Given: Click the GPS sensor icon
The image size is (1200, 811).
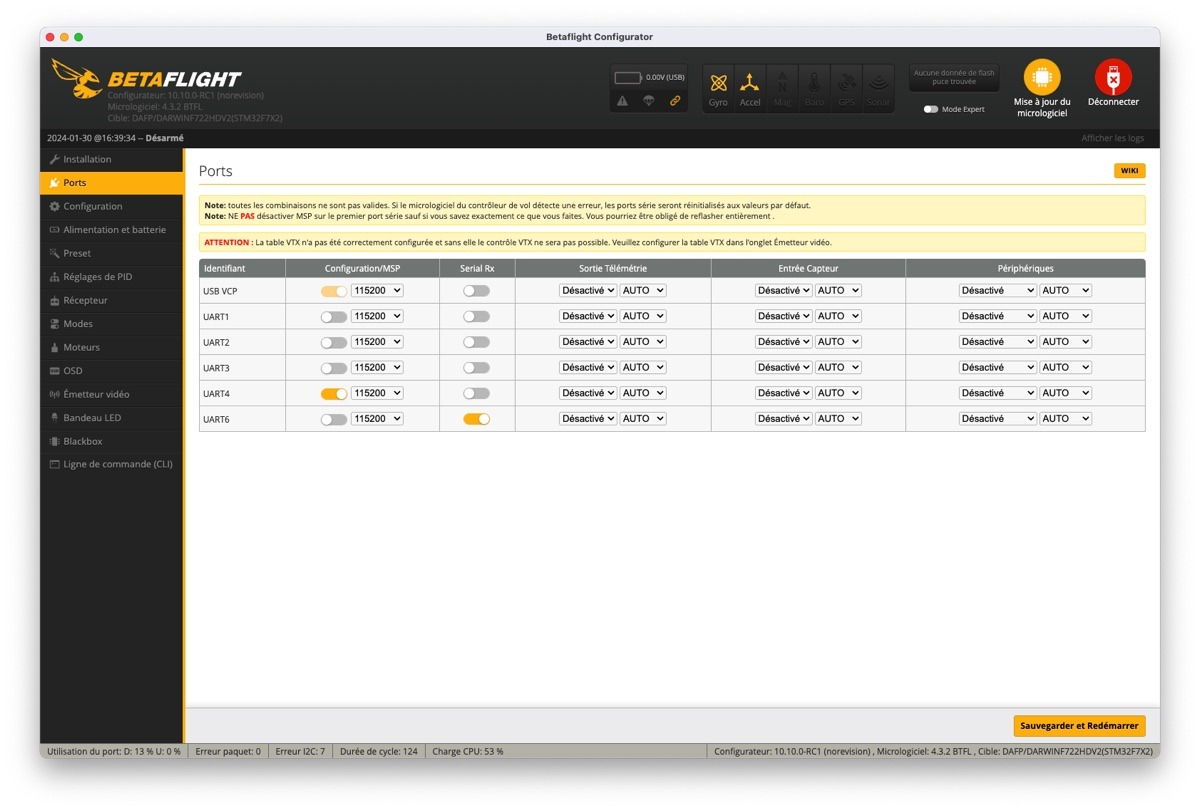Looking at the screenshot, I should [x=846, y=84].
